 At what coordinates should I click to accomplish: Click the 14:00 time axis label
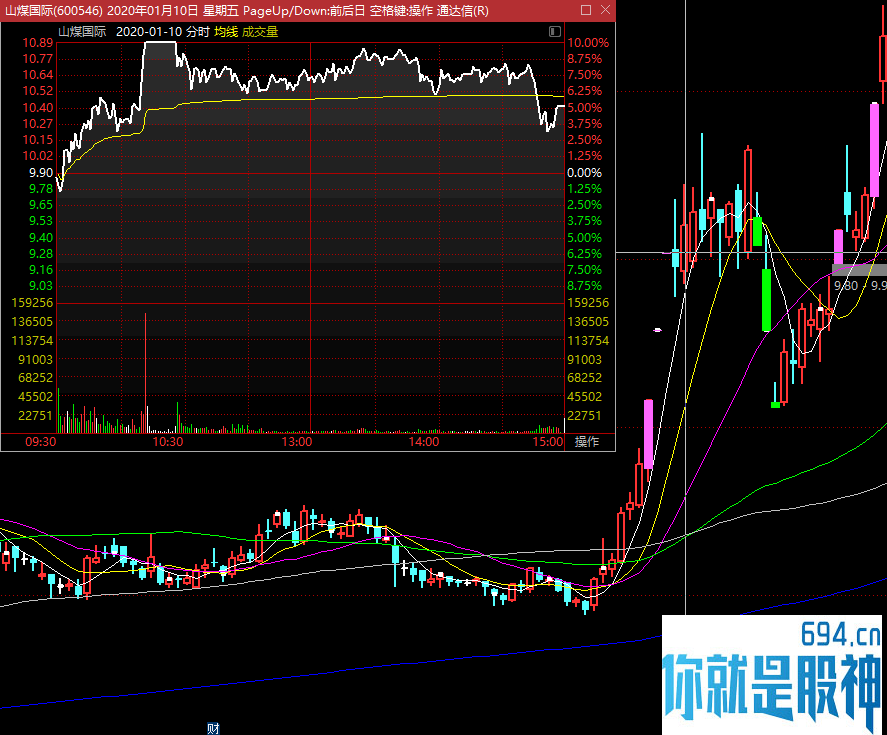tap(424, 442)
